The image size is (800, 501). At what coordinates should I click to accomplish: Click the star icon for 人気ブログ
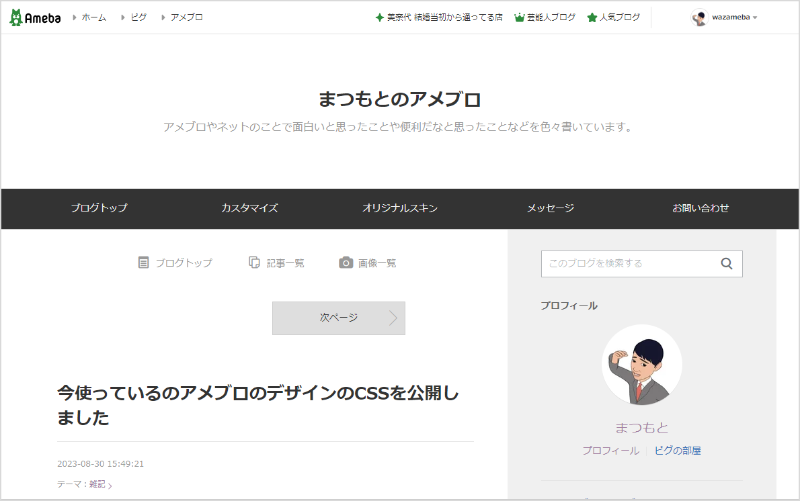592,18
